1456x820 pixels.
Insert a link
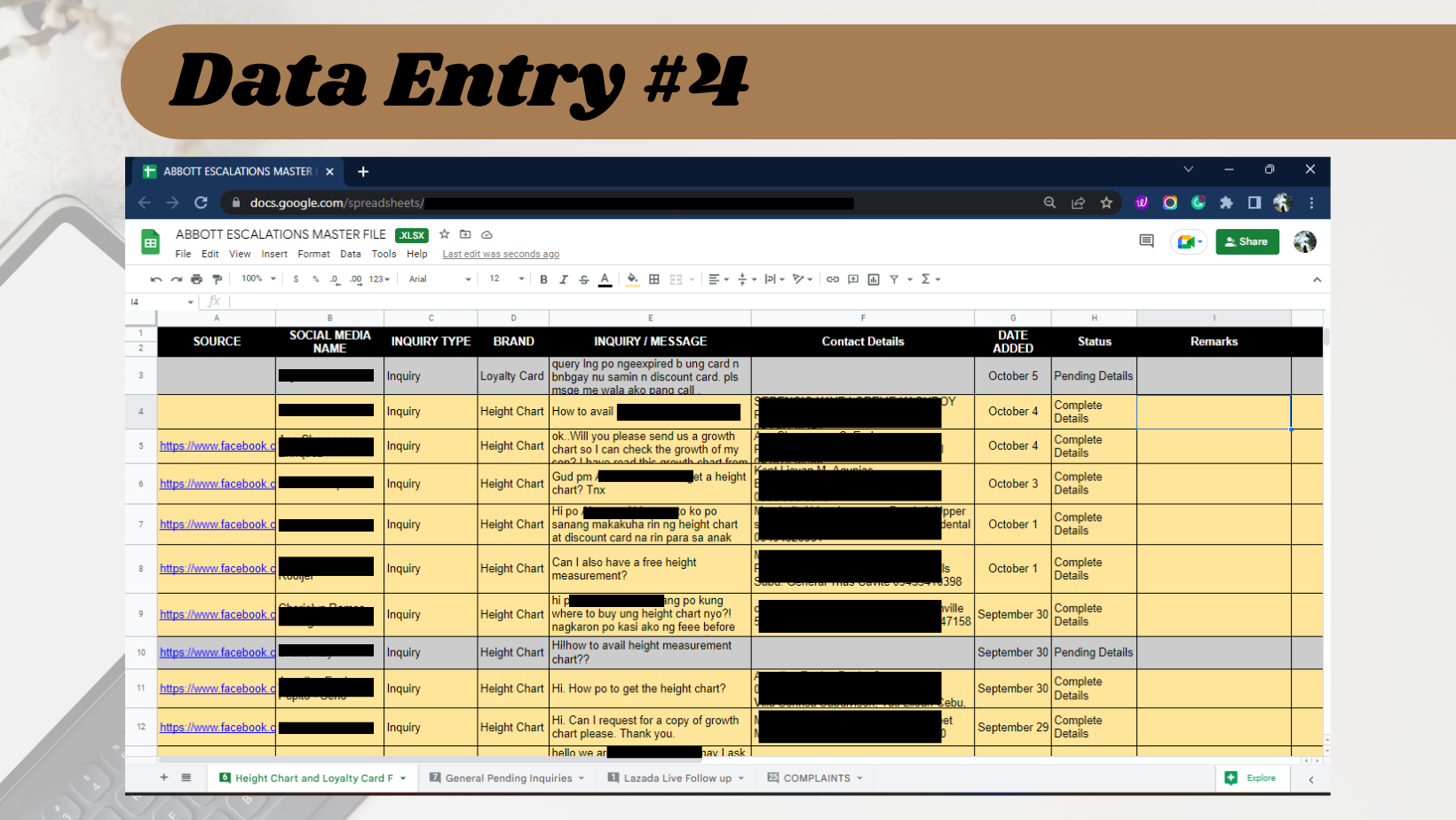pos(833,280)
